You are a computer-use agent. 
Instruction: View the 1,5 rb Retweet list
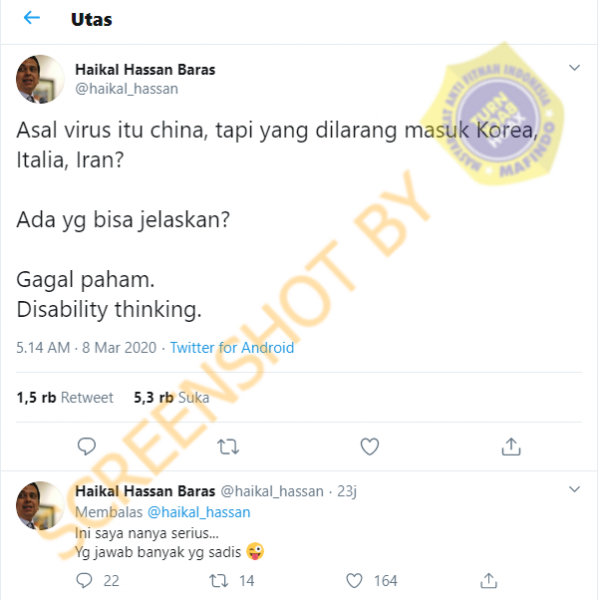point(65,398)
